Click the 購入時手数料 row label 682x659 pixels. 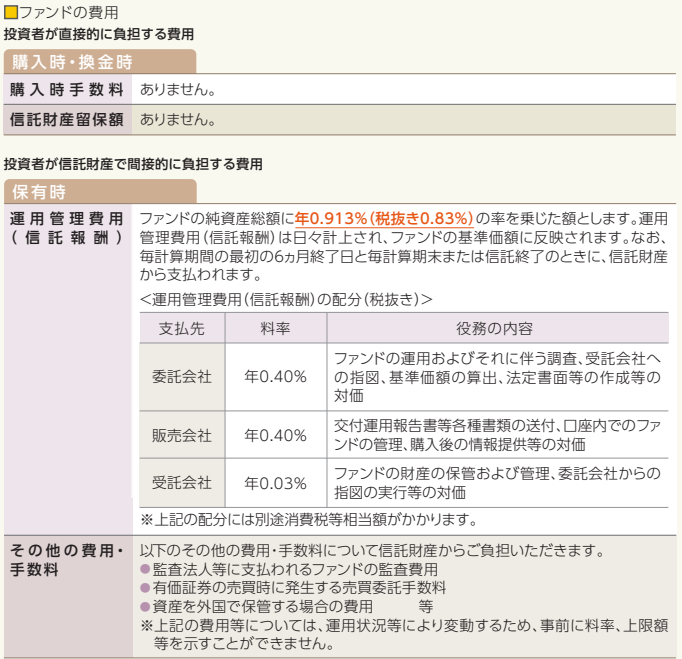point(67,90)
